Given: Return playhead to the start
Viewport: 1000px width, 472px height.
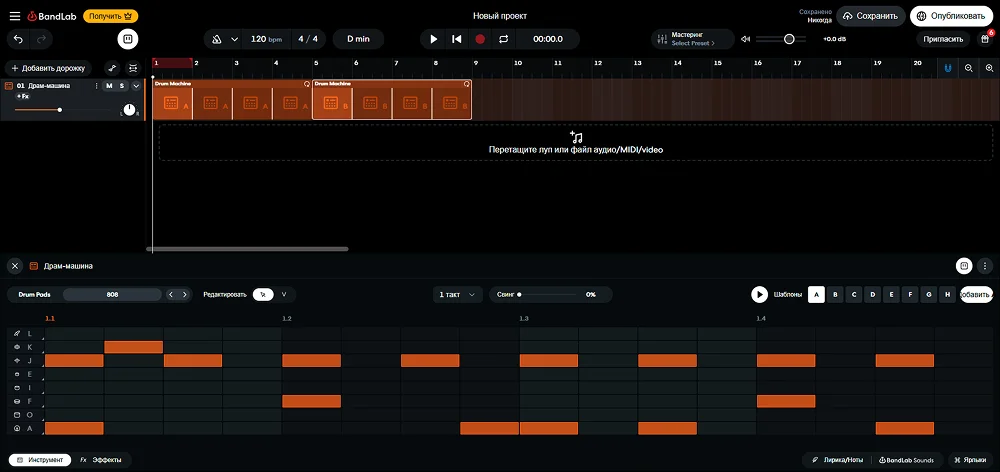Looking at the screenshot, I should coord(457,39).
